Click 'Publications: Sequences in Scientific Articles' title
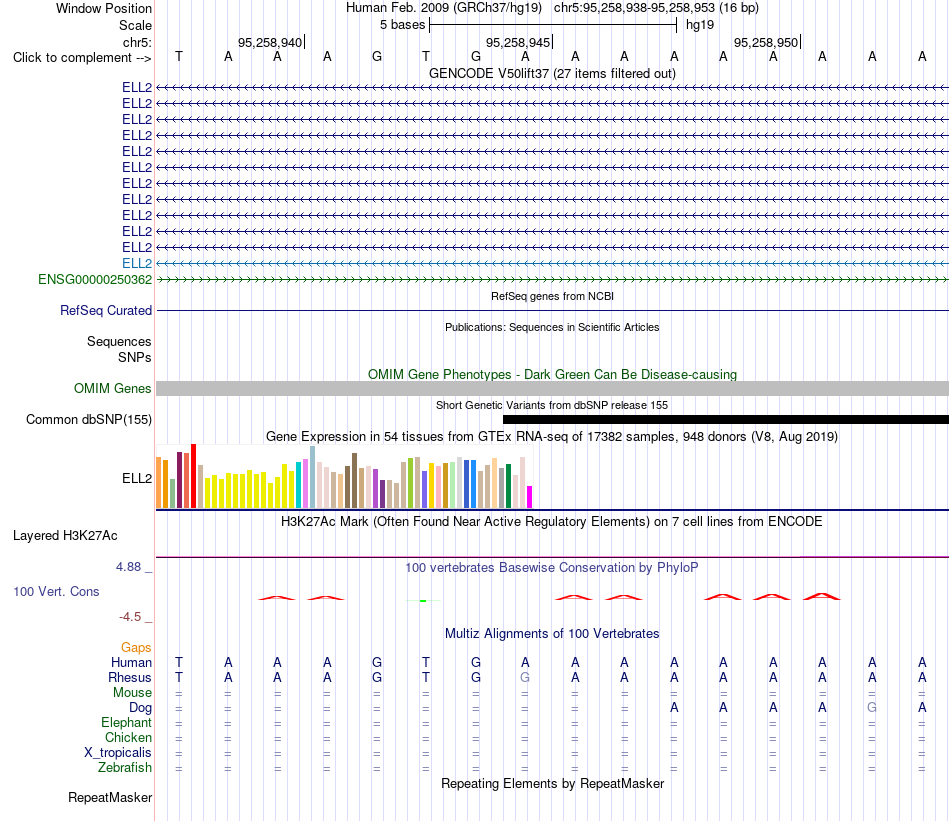 552,327
